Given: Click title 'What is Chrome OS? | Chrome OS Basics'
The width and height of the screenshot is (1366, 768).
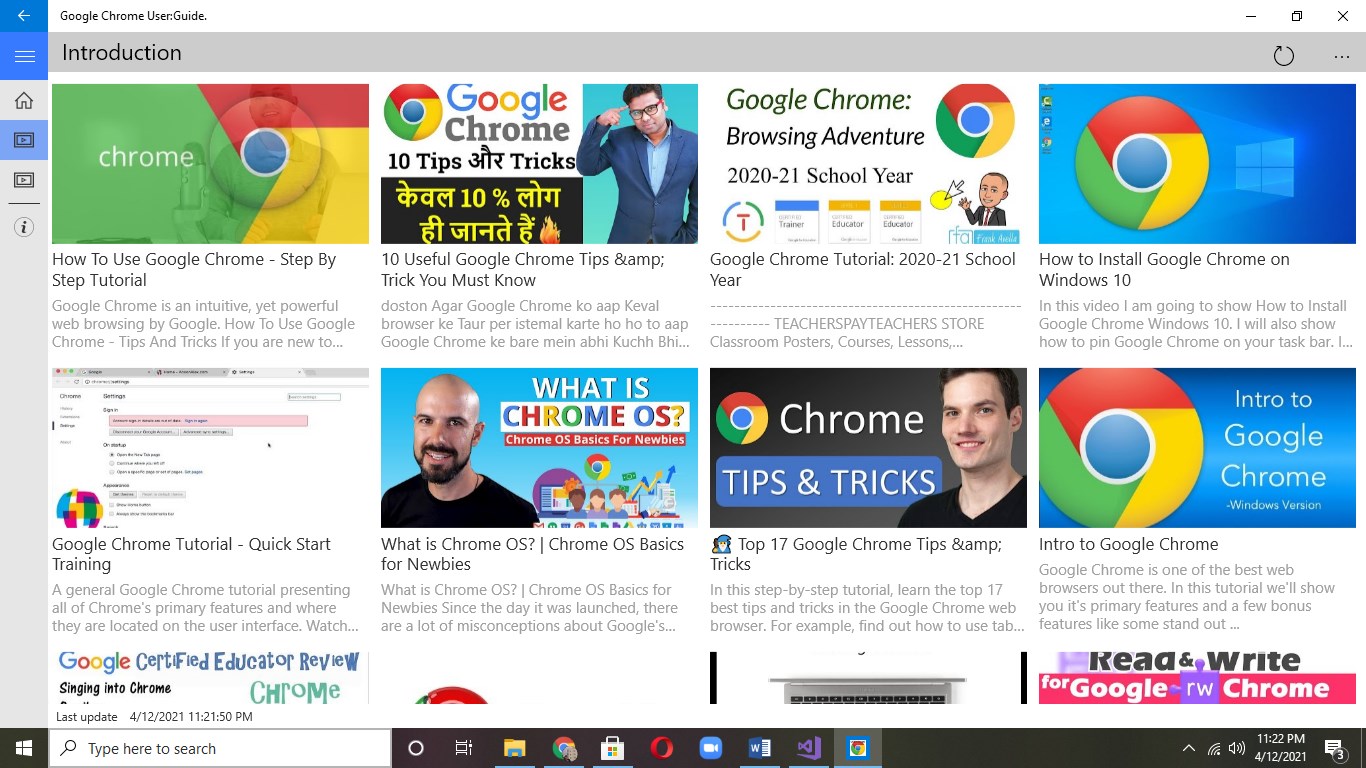Looking at the screenshot, I should (x=532, y=554).
